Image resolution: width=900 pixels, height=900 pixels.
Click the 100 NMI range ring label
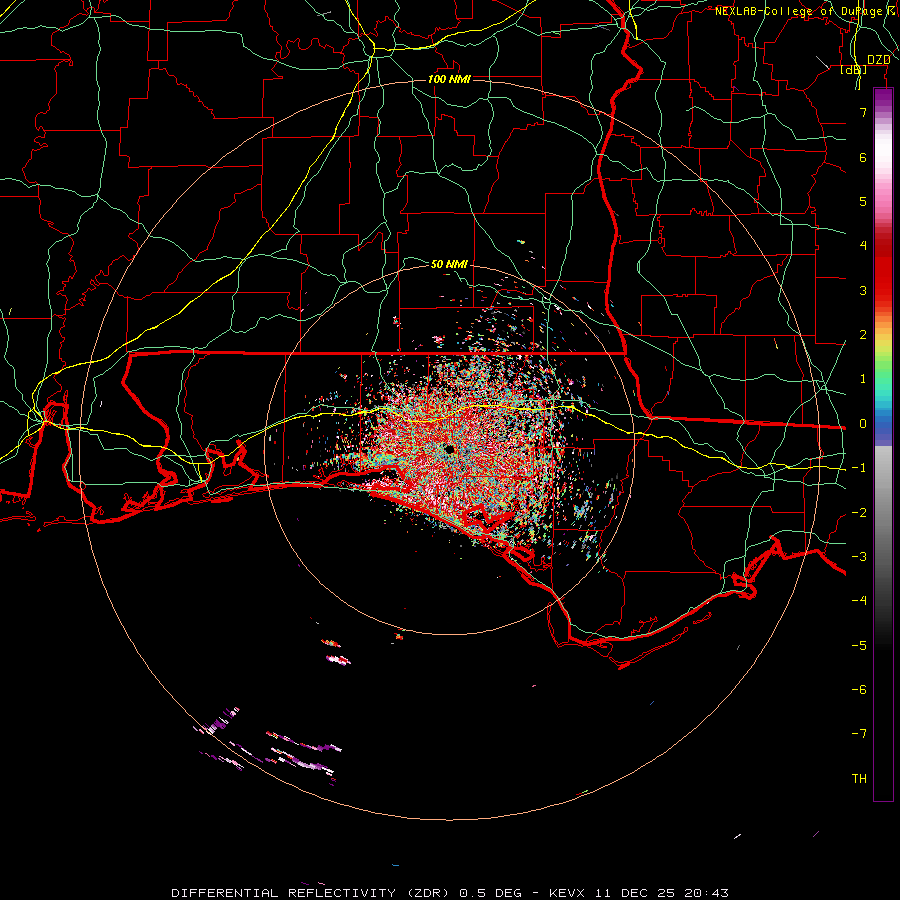[x=449, y=79]
